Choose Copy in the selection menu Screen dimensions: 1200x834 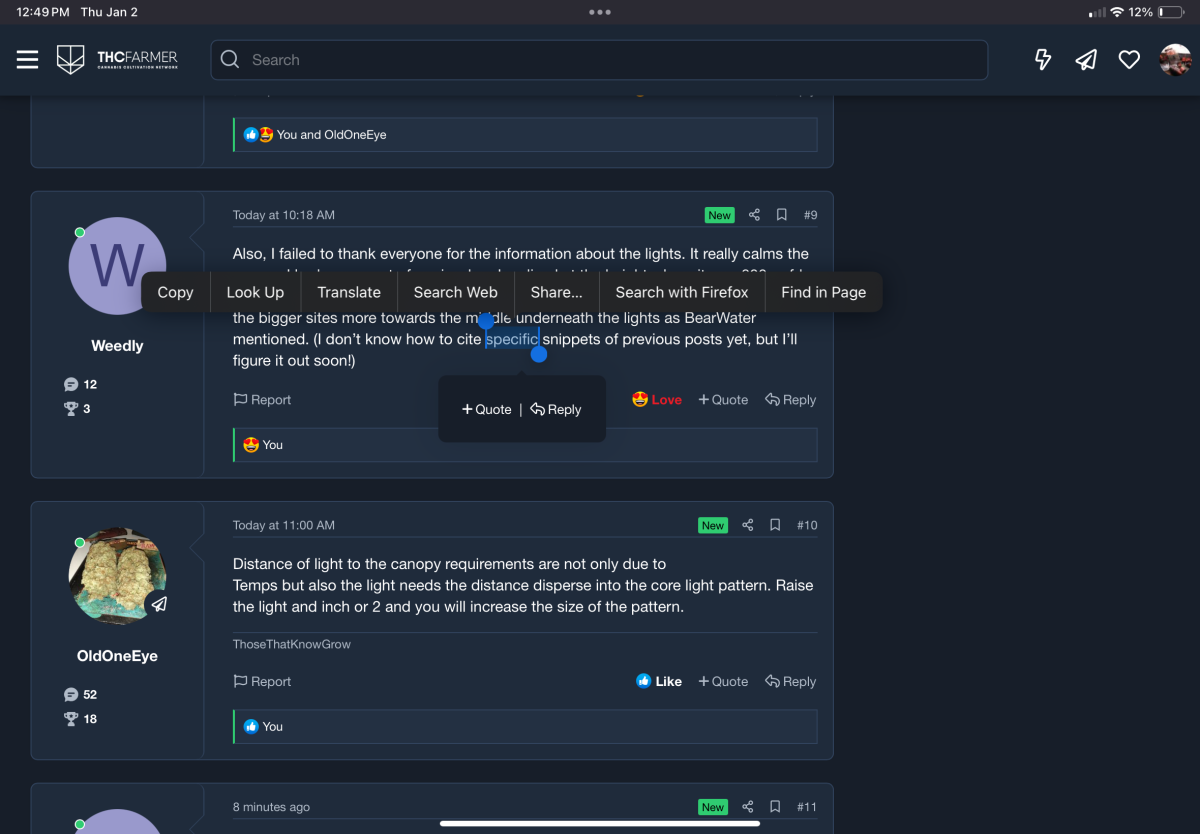point(175,292)
